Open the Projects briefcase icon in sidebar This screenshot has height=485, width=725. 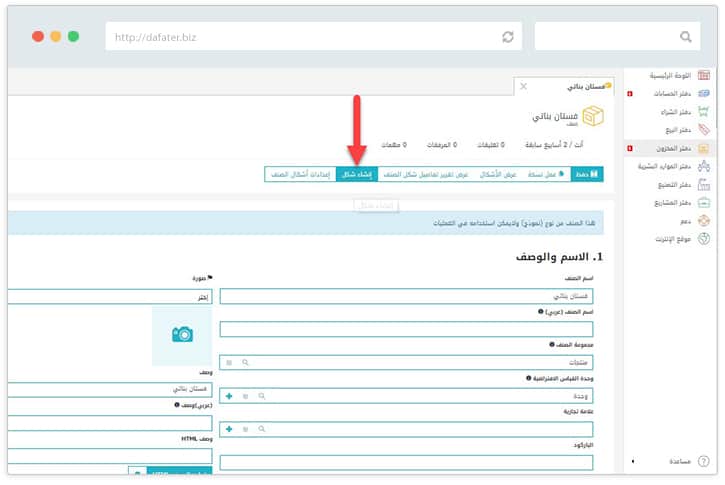click(704, 202)
